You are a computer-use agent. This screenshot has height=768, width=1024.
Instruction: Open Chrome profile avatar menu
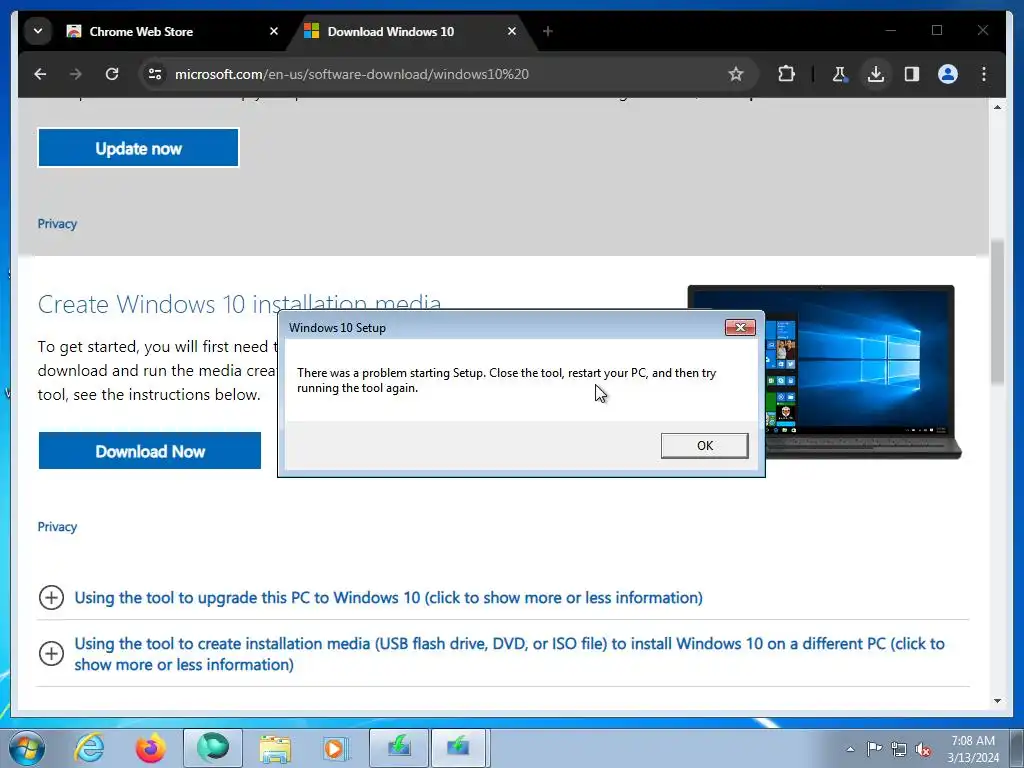point(948,74)
